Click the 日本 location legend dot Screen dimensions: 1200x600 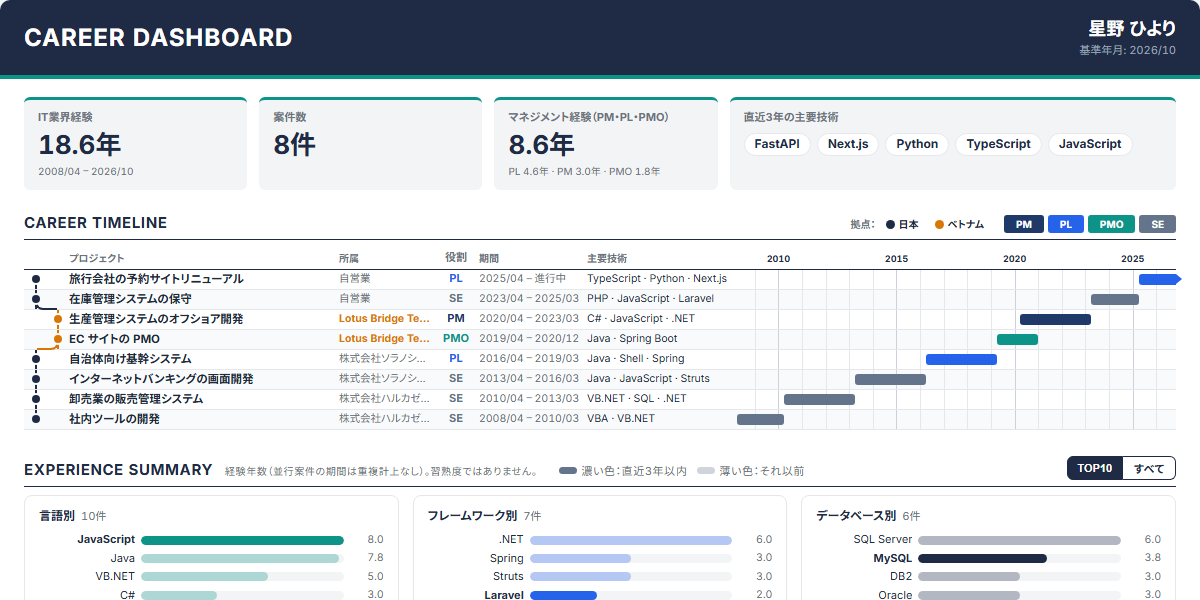890,225
